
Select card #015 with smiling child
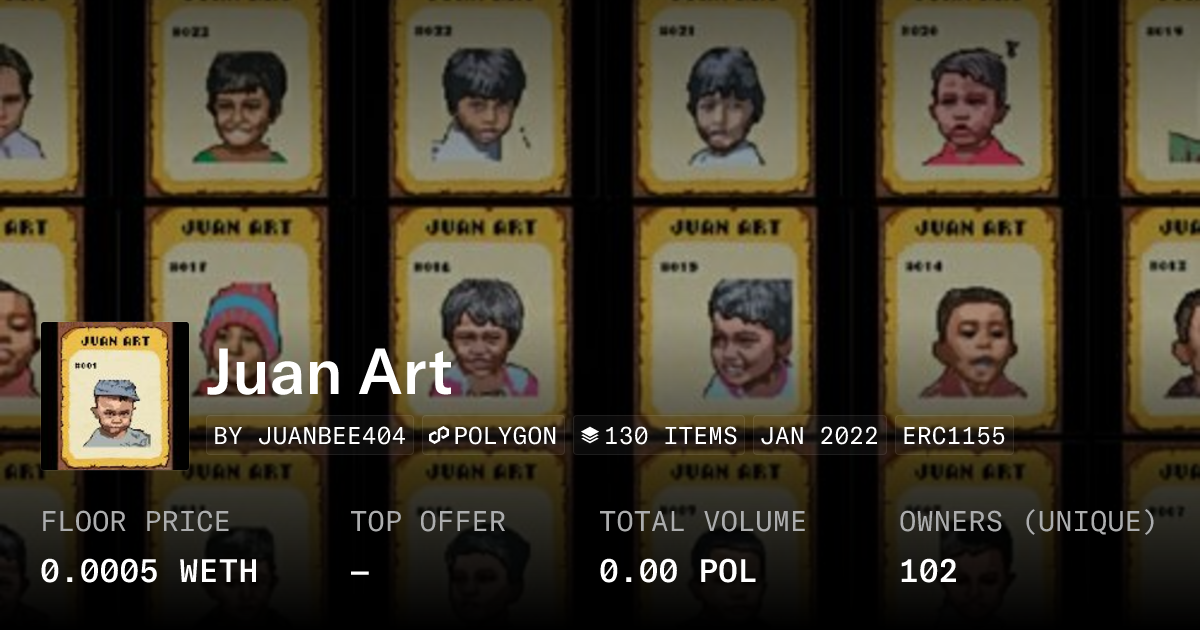pyautogui.click(x=725, y=315)
